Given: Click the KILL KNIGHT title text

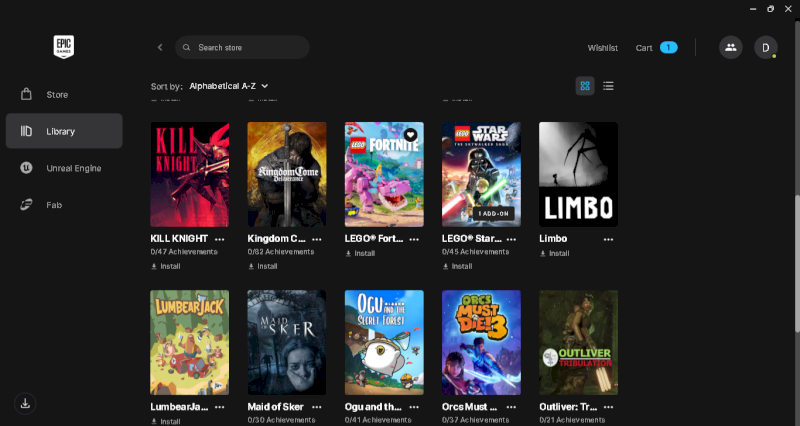Looking at the screenshot, I should pyautogui.click(x=179, y=238).
